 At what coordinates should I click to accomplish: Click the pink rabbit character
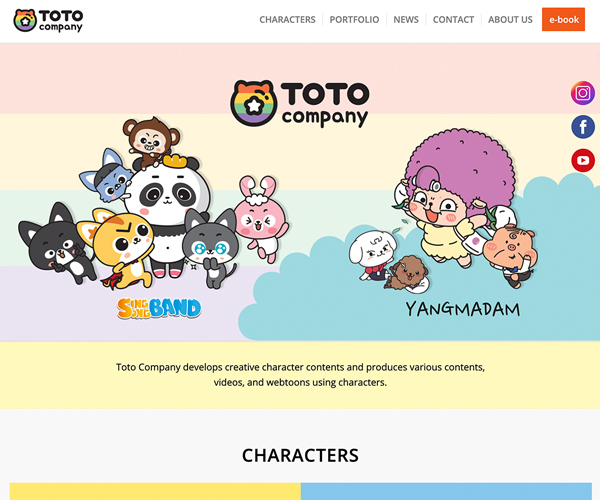pyautogui.click(x=261, y=218)
